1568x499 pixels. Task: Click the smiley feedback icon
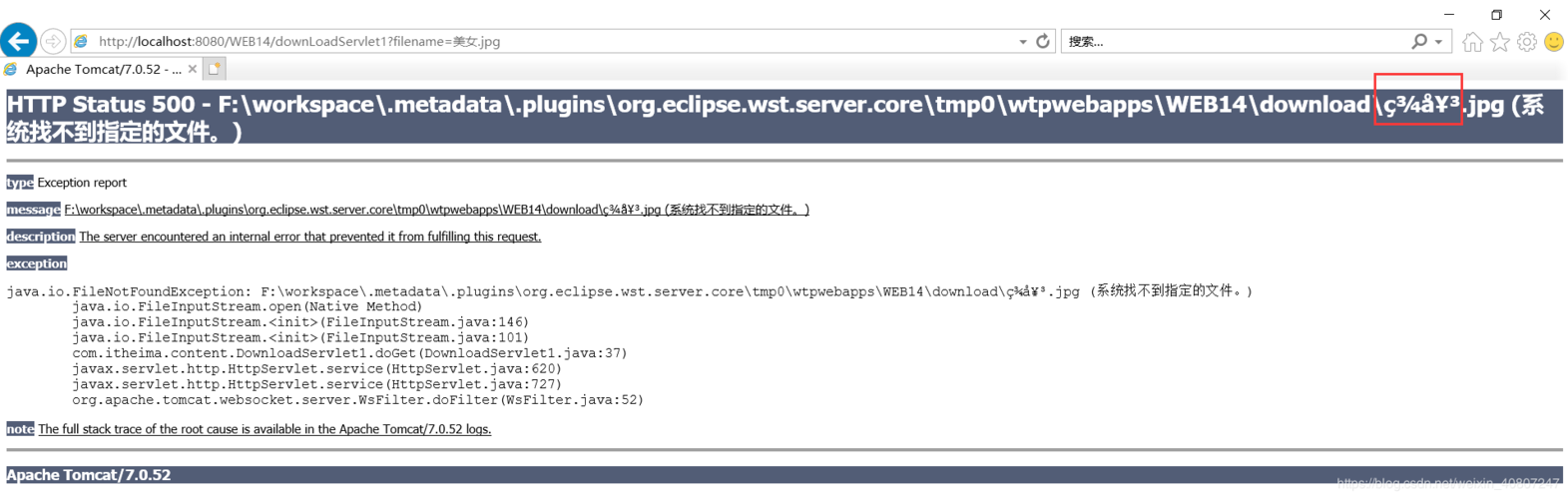(1553, 42)
